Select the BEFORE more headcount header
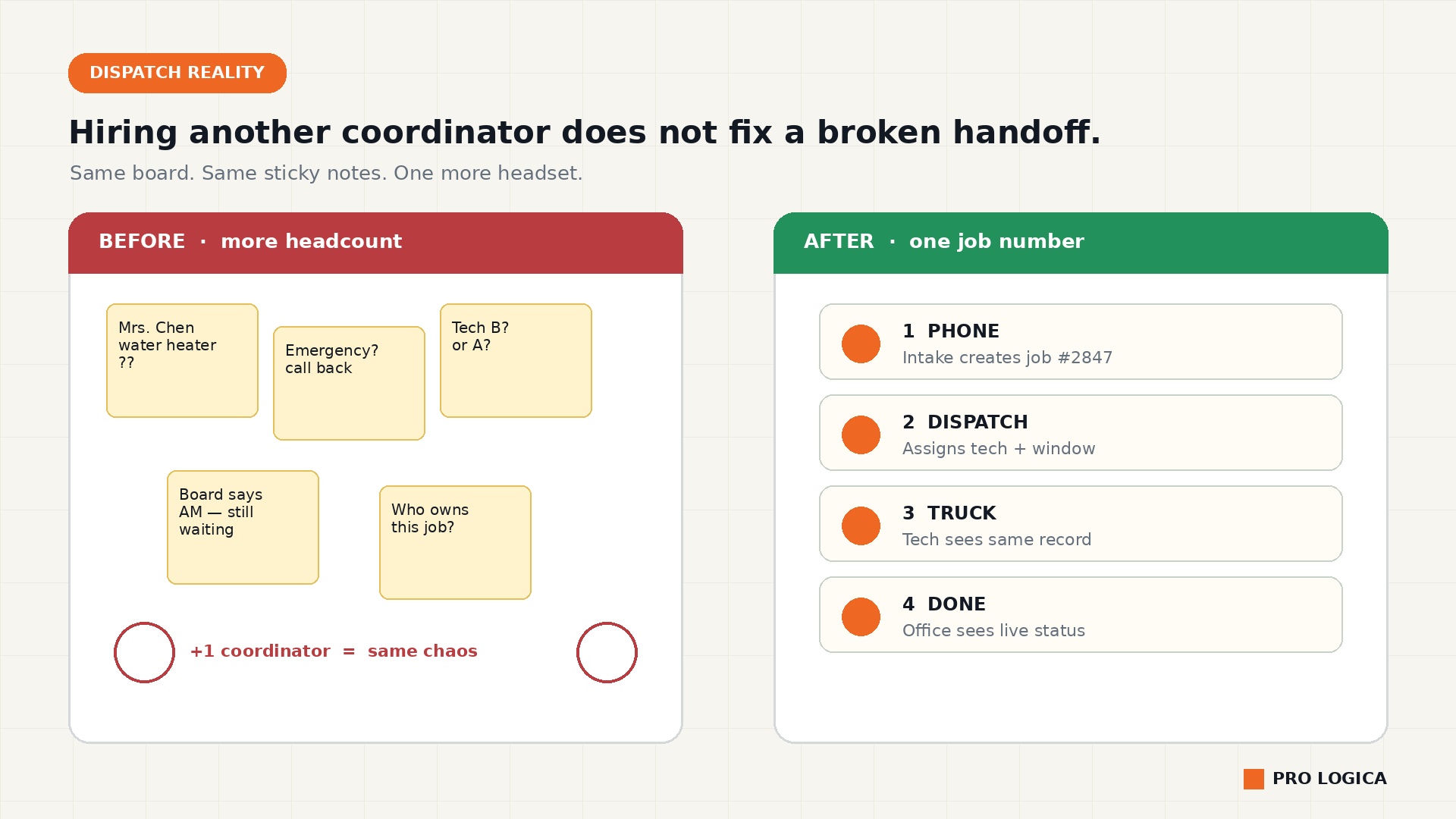Viewport: 1456px width, 819px height. pos(375,243)
